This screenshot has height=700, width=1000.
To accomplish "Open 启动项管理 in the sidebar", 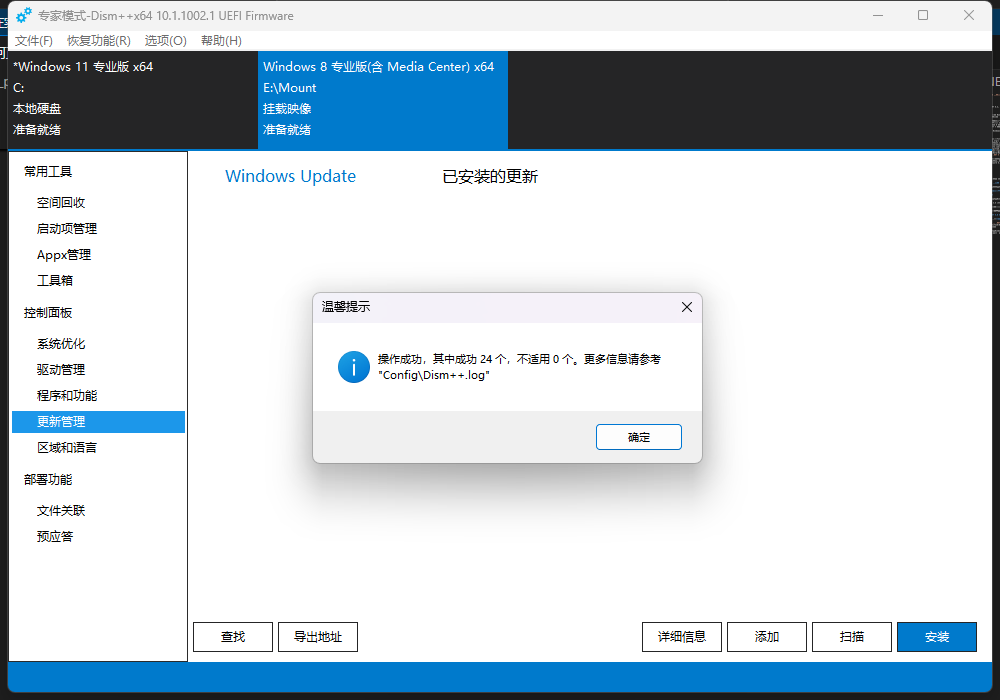I will (67, 229).
